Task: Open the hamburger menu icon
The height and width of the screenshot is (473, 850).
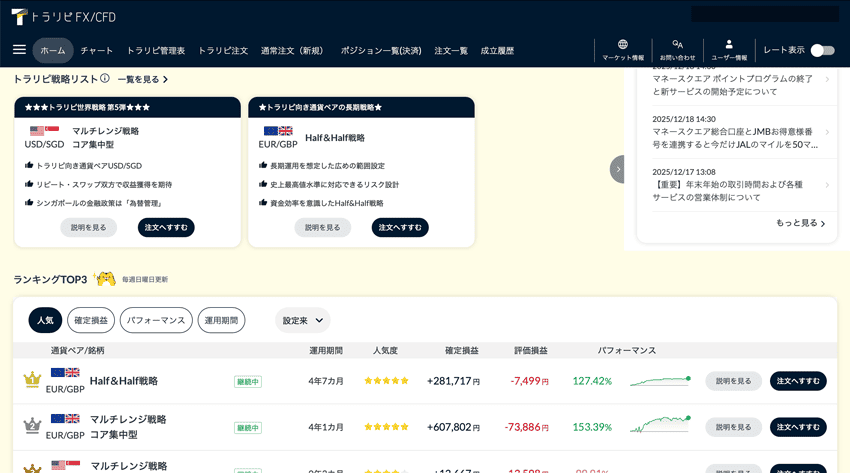Action: [20, 50]
